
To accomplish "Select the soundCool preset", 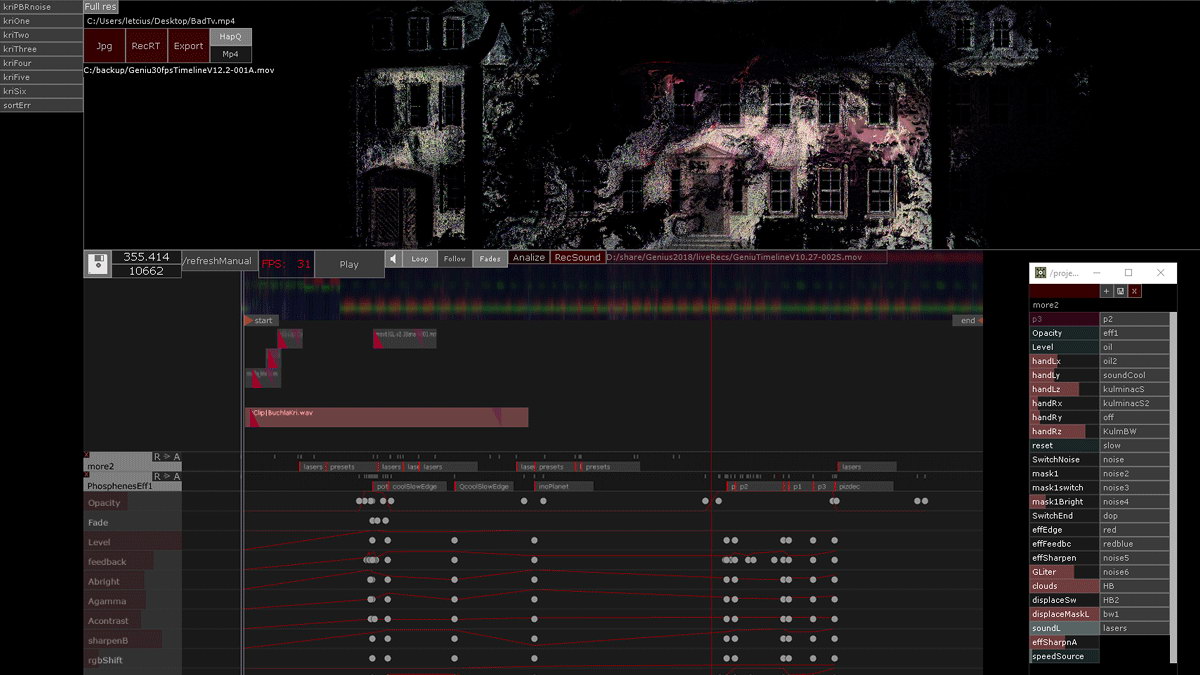I will pyautogui.click(x=1134, y=375).
